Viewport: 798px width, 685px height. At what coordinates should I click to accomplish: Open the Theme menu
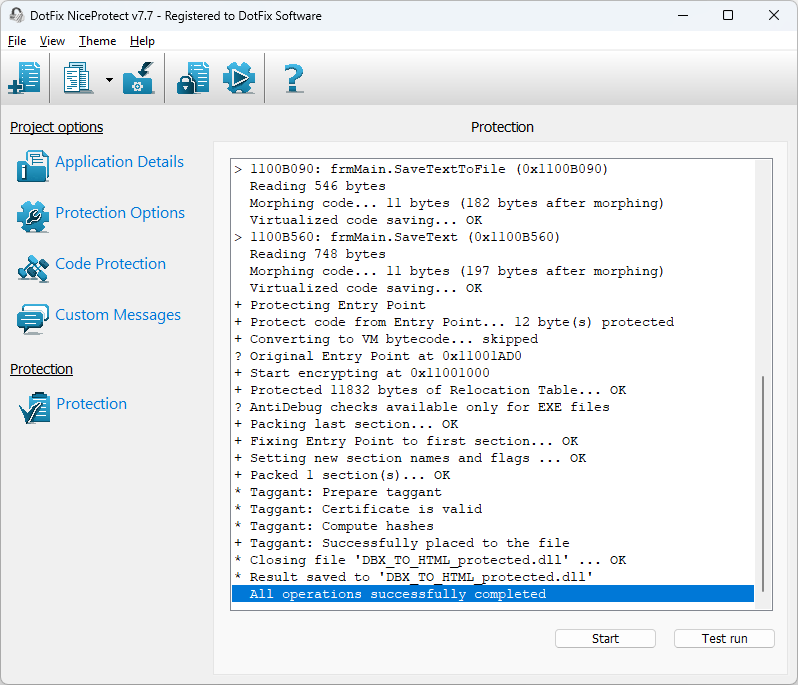pyautogui.click(x=97, y=41)
